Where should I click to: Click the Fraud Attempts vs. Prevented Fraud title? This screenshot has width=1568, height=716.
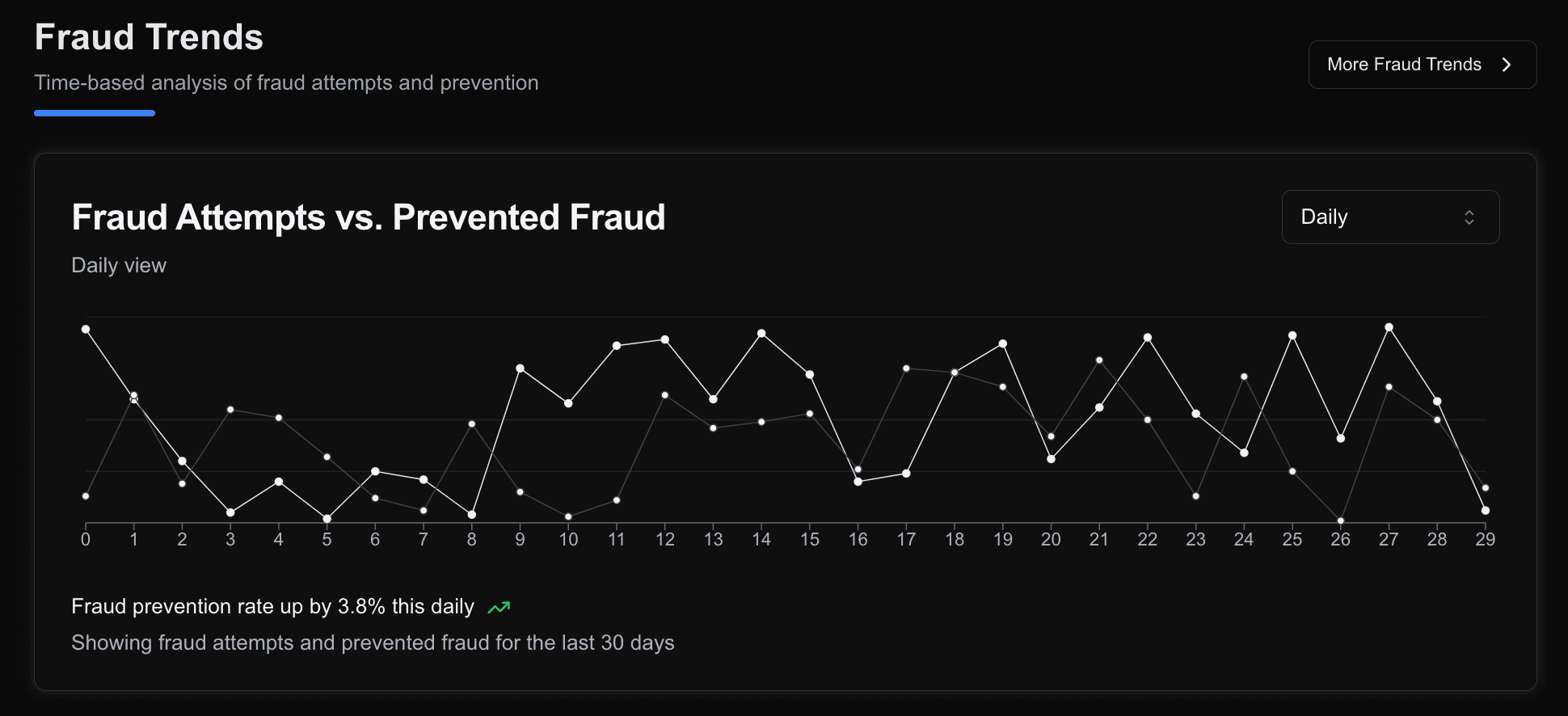(x=368, y=217)
